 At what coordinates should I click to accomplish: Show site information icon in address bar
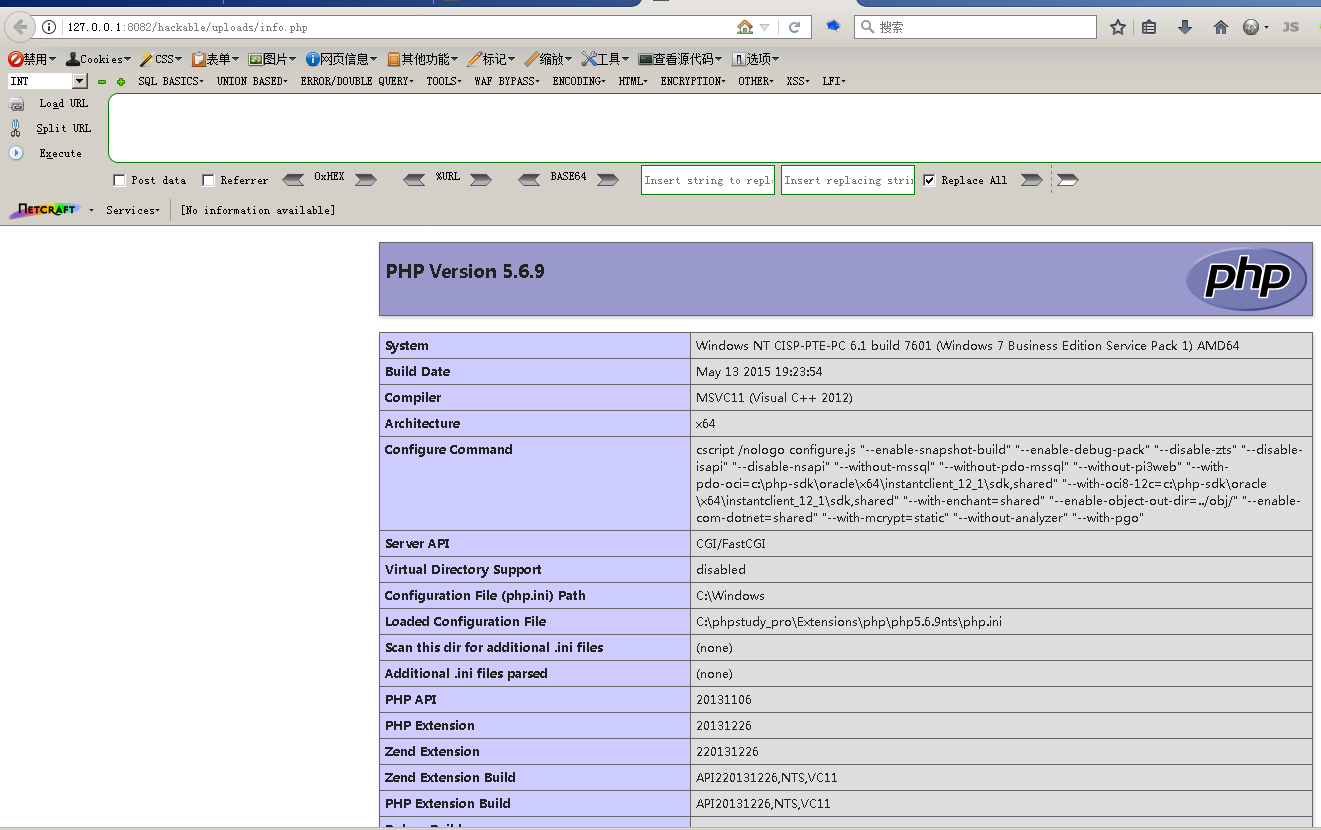click(x=48, y=27)
